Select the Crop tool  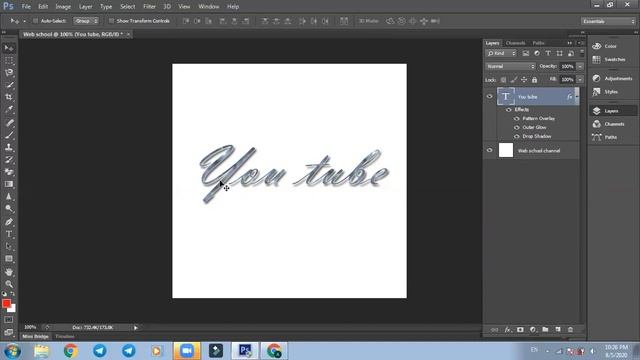click(9, 97)
